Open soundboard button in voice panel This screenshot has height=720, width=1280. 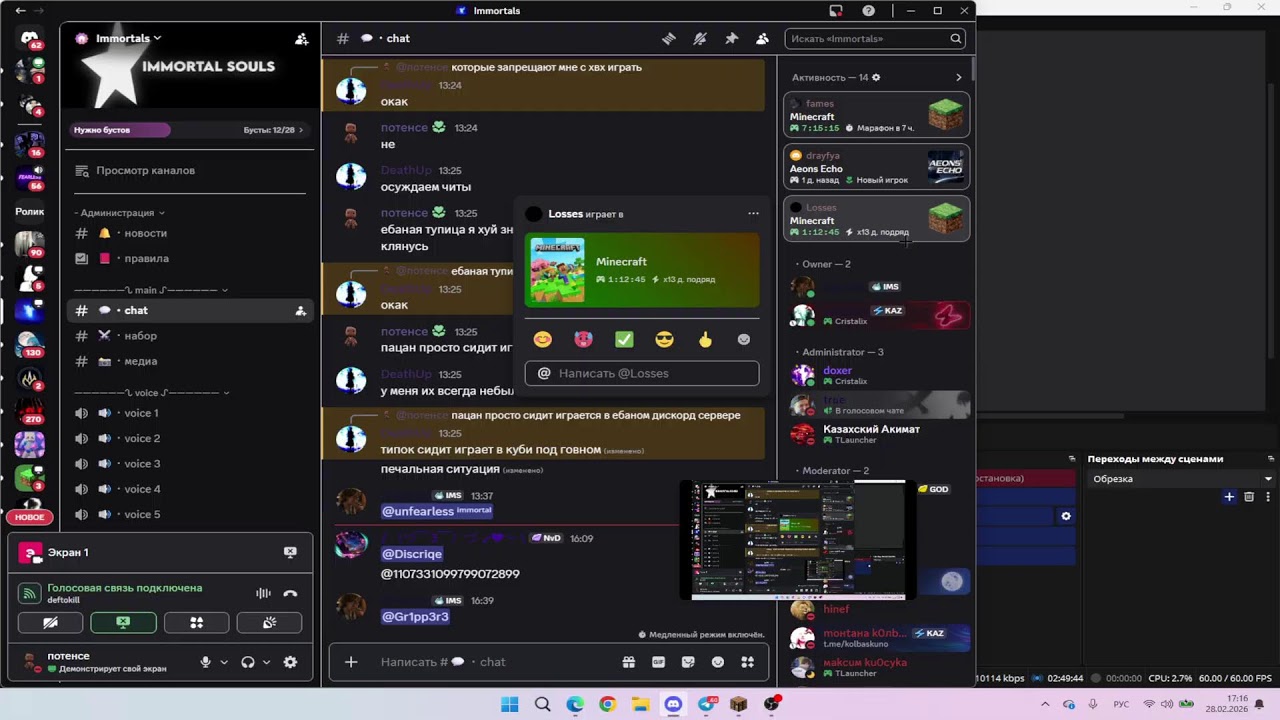(x=269, y=622)
